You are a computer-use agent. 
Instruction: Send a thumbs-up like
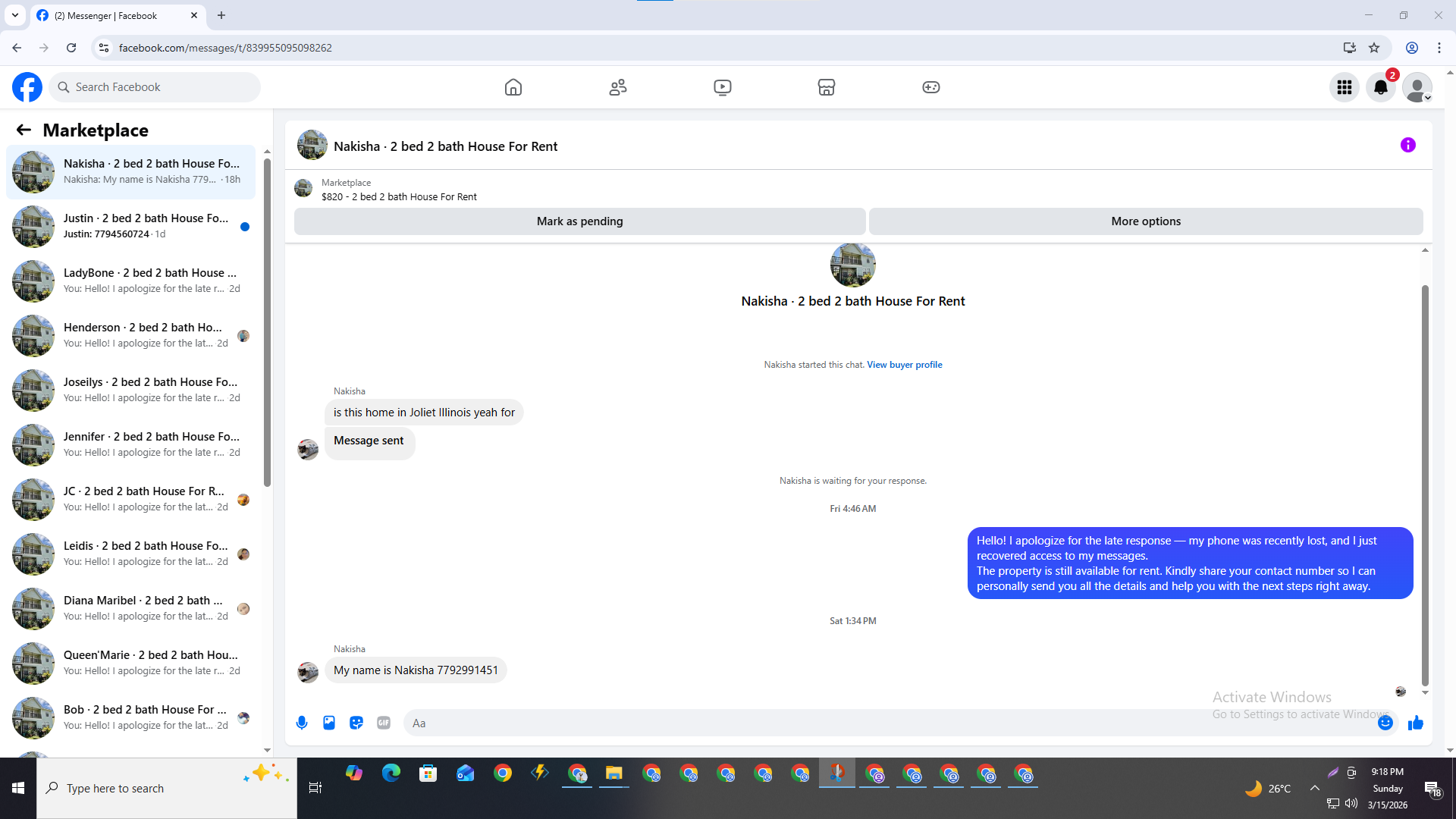tap(1416, 723)
